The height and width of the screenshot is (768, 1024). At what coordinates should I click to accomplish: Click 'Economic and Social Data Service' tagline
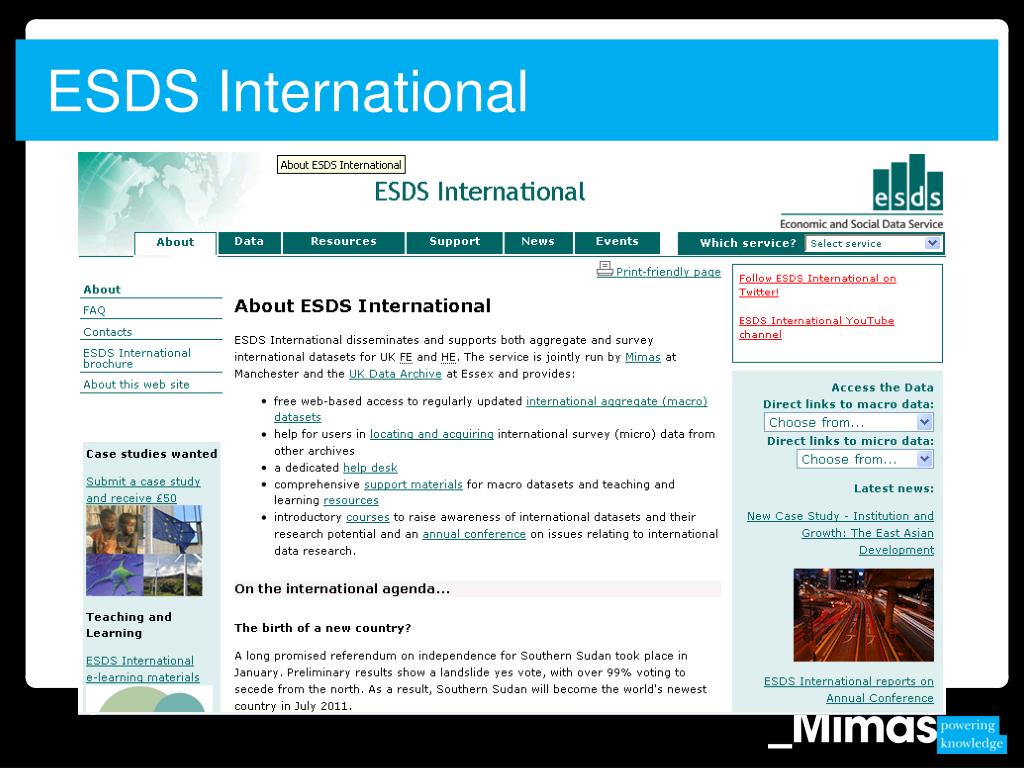861,224
